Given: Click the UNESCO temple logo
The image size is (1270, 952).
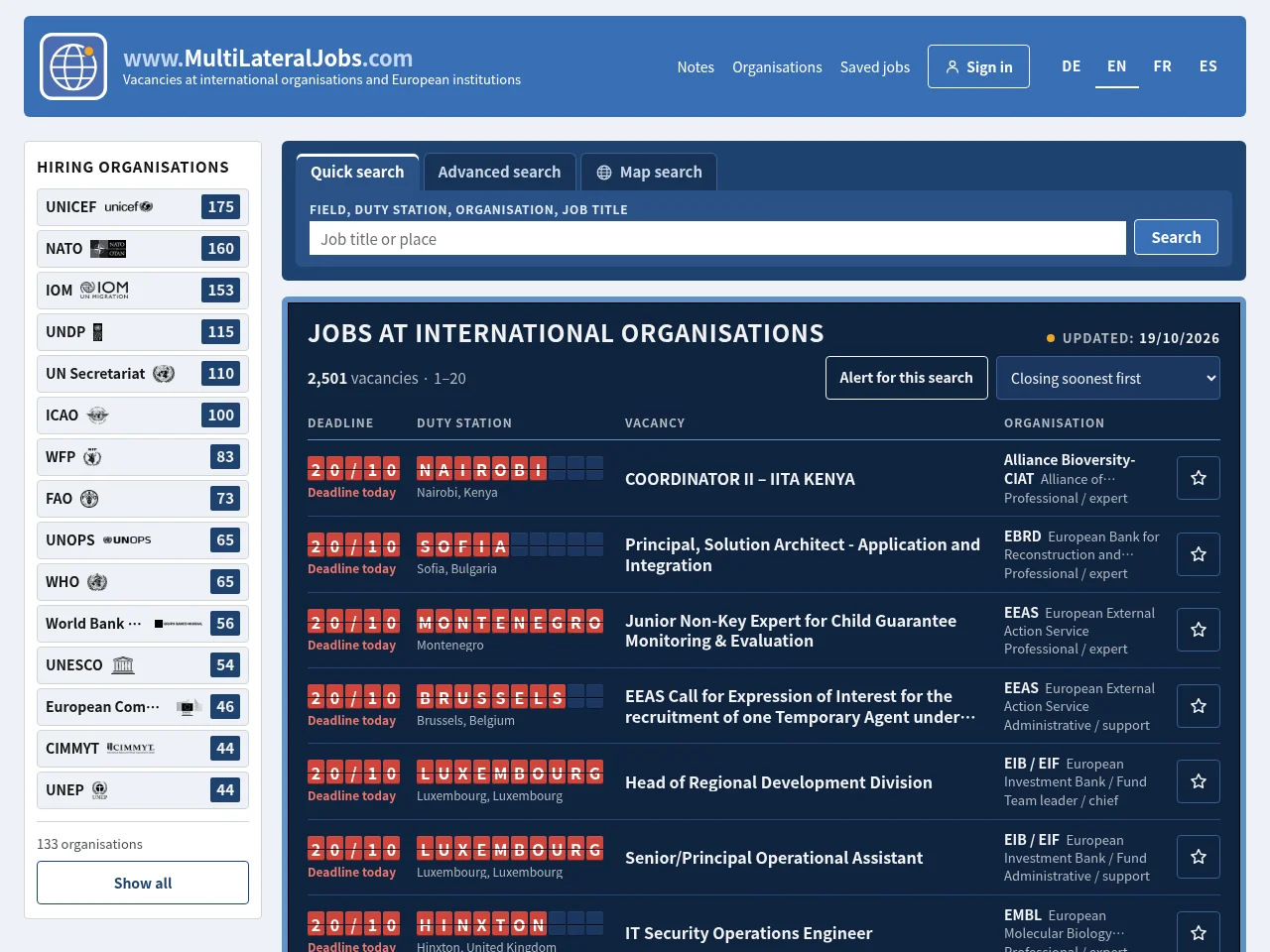Looking at the screenshot, I should tap(123, 665).
